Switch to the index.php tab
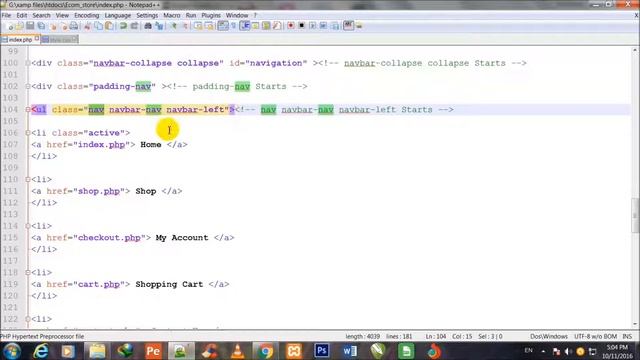The image size is (640, 360). pyautogui.click(x=20, y=40)
